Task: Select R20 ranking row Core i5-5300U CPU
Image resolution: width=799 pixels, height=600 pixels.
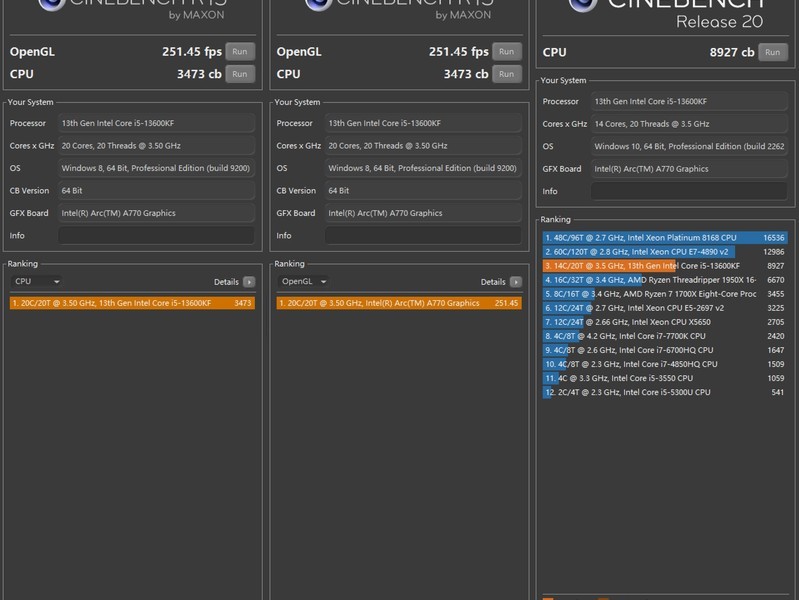Action: [x=665, y=392]
